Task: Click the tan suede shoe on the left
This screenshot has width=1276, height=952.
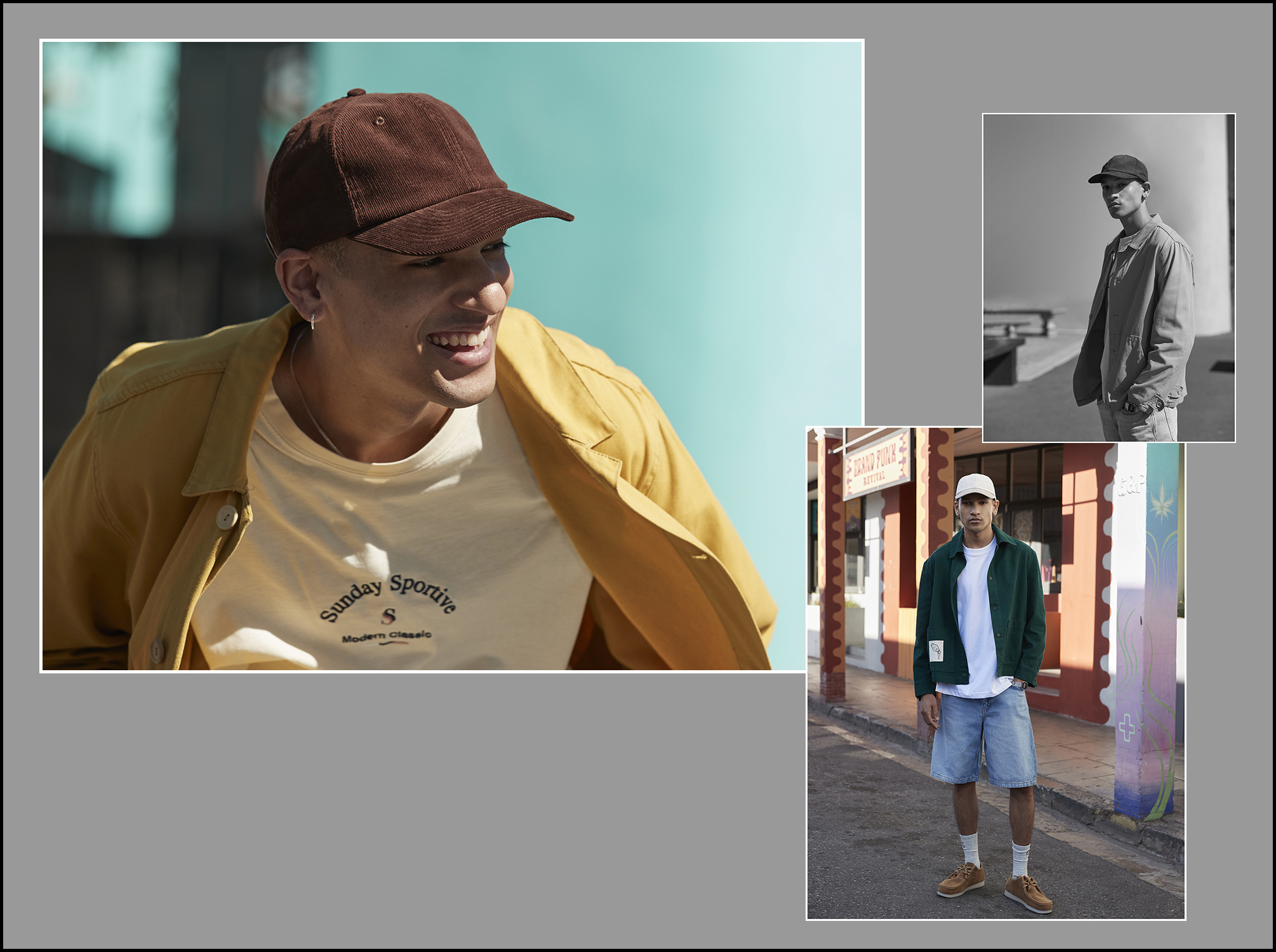Action: 961,881
